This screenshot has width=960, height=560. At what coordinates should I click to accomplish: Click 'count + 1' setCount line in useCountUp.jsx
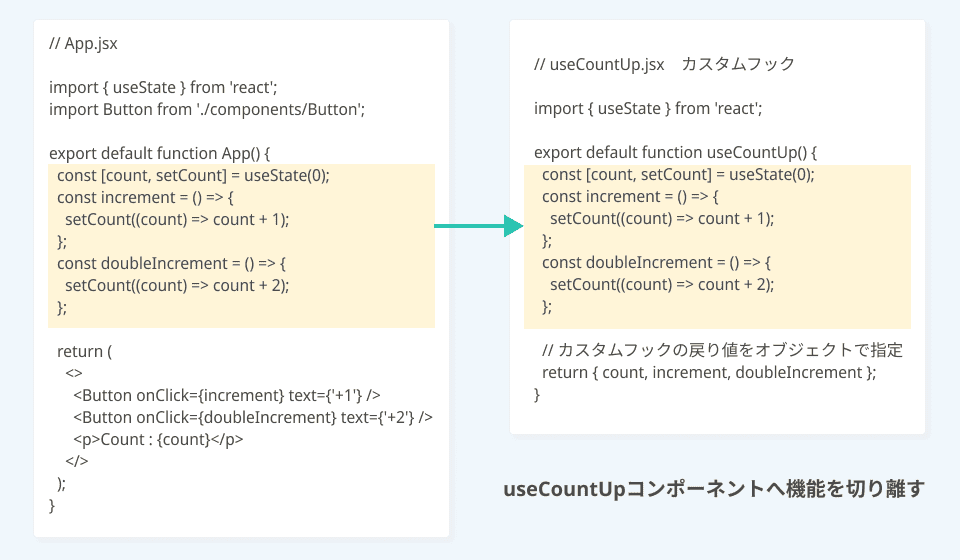[662, 219]
